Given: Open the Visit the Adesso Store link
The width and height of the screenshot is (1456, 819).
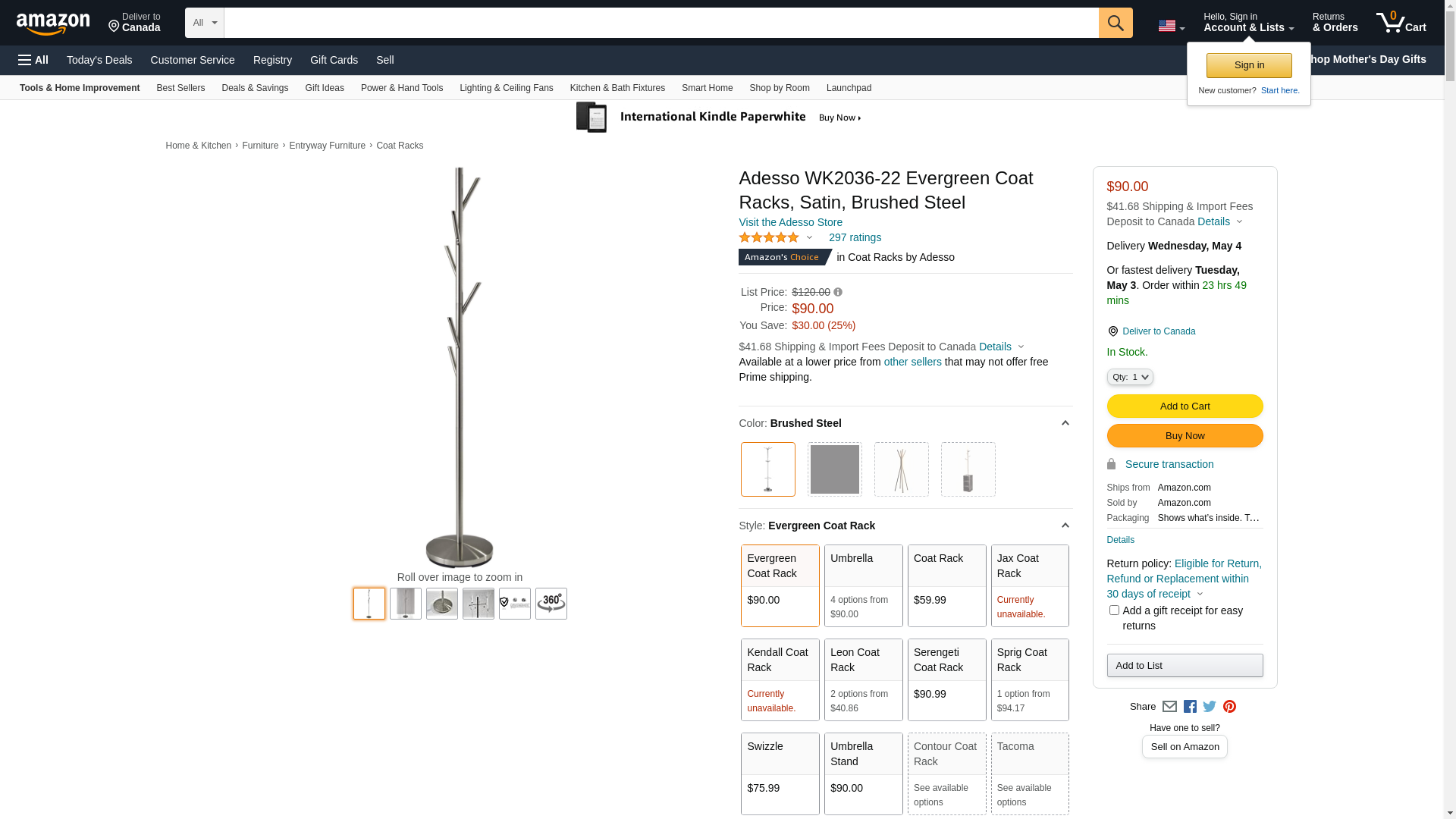Looking at the screenshot, I should point(790,222).
